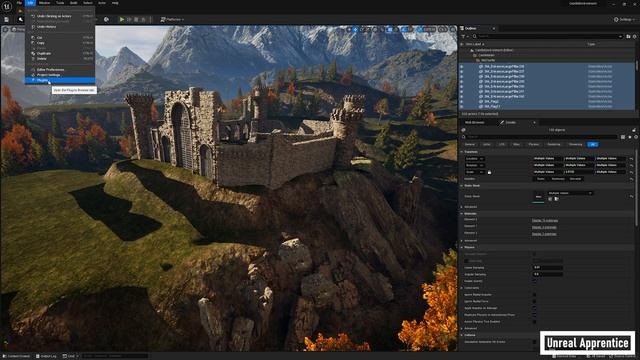Open the Window menu
The width and height of the screenshot is (640, 360).
(44, 3)
